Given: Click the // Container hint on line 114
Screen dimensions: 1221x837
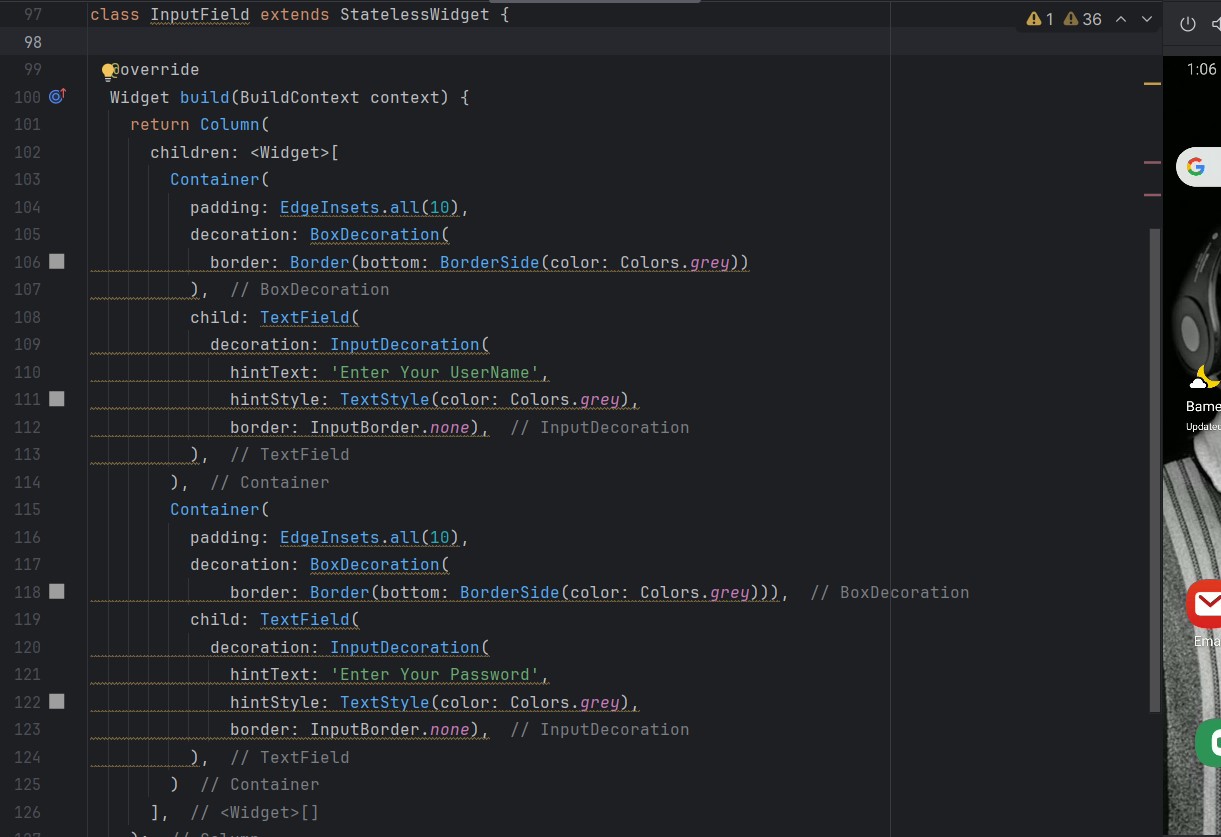Looking at the screenshot, I should [x=270, y=483].
